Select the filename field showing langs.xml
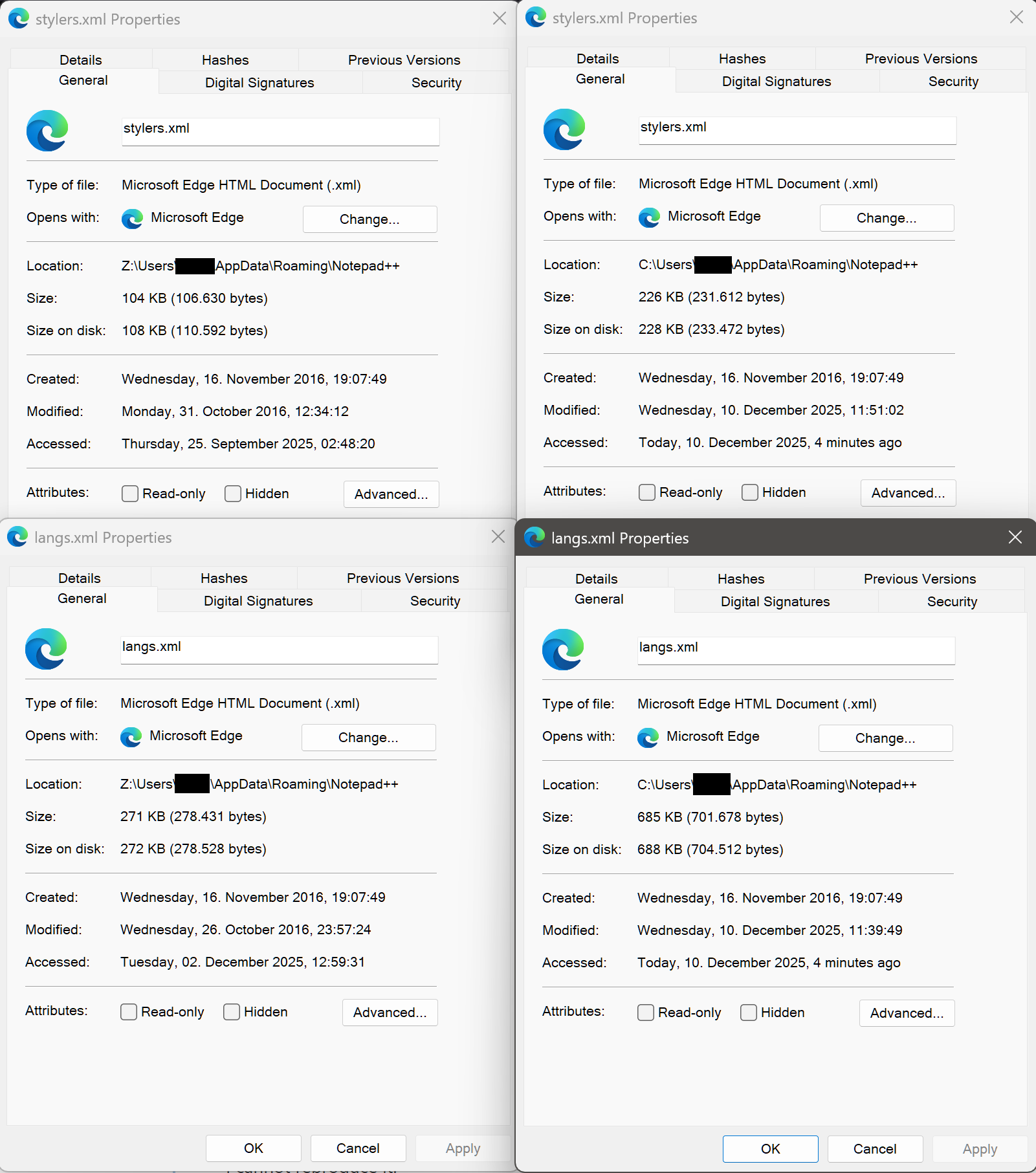Viewport: 1036px width, 1173px height. 795,650
